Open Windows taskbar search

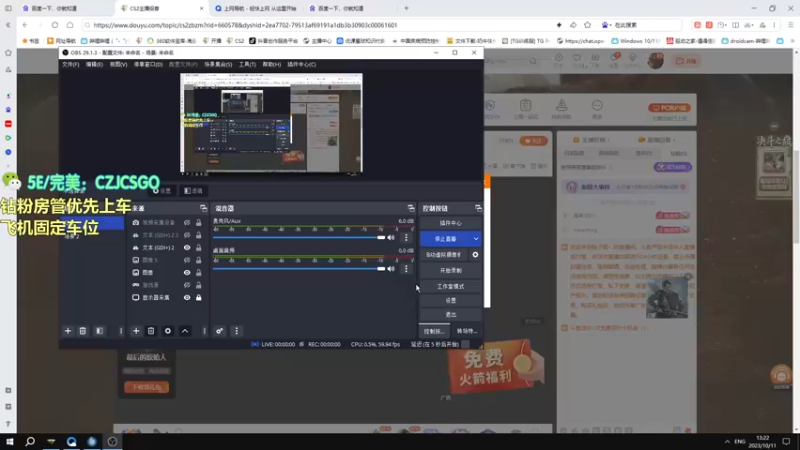(30, 441)
